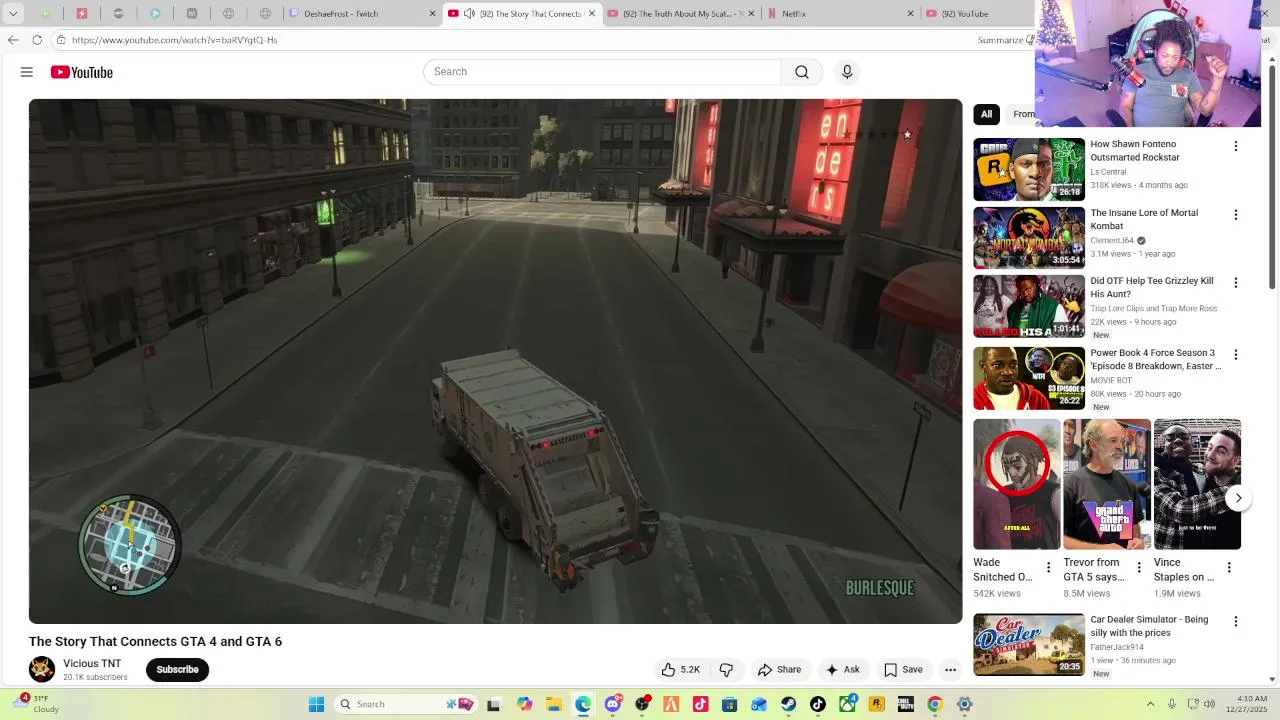This screenshot has height=720, width=1280.
Task: Save the video to a playlist
Action: click(903, 670)
